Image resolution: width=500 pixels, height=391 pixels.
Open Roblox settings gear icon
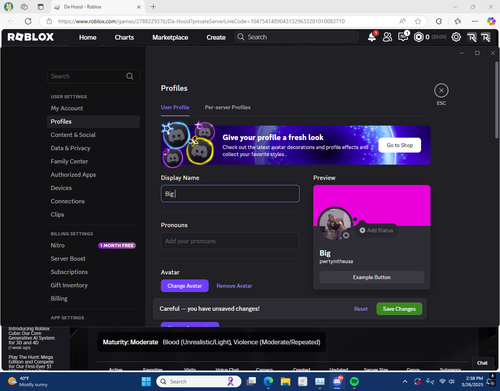tap(456, 37)
